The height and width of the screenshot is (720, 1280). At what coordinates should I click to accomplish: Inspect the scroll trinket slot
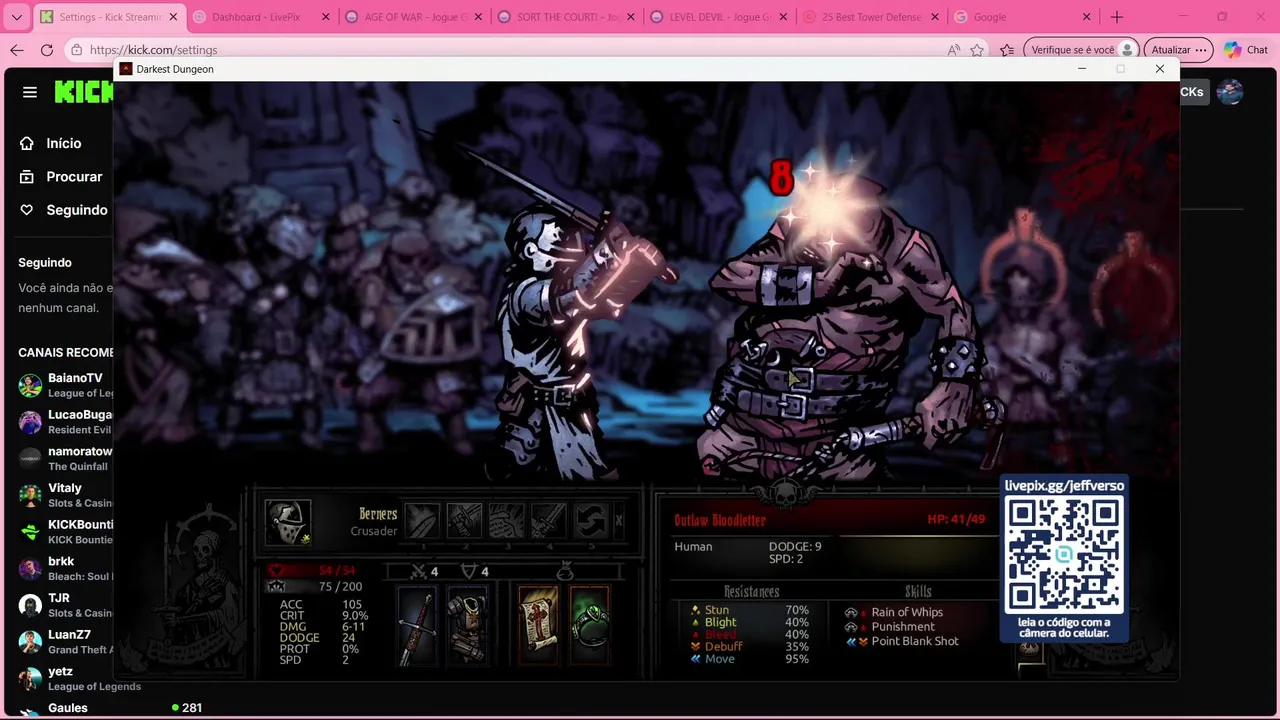(538, 626)
